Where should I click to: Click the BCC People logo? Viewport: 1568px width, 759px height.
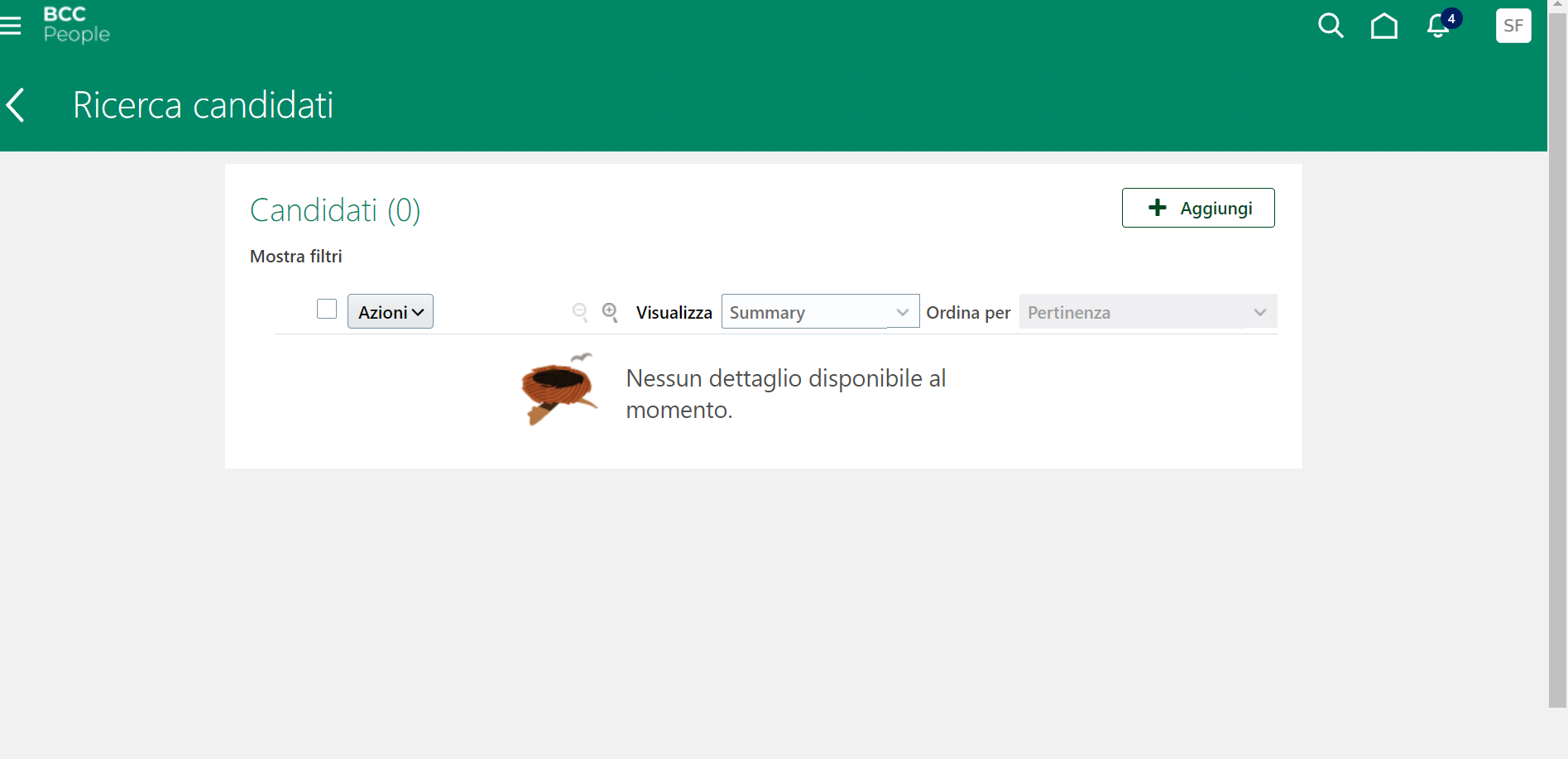[x=75, y=25]
